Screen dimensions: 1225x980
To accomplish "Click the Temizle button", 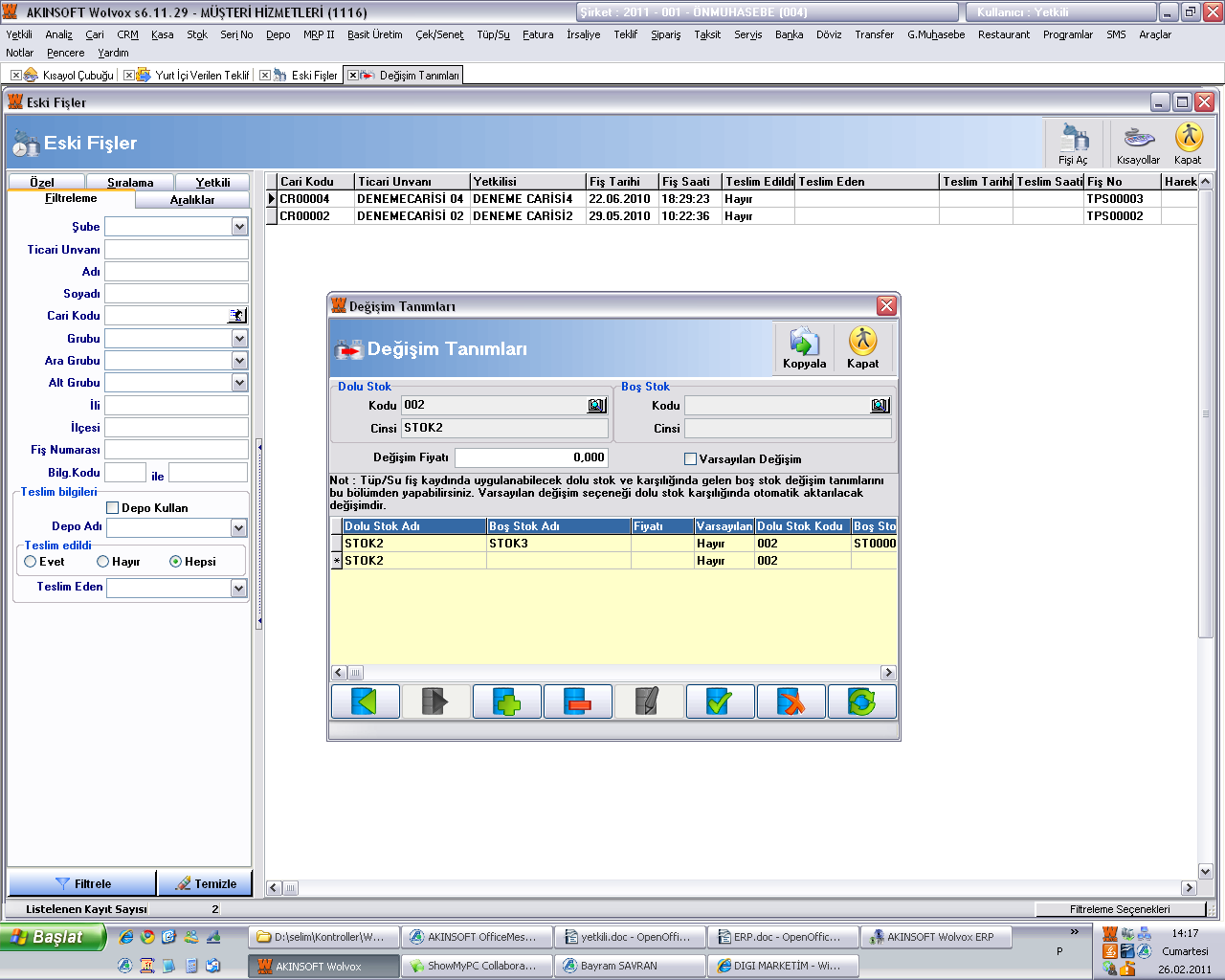I will coord(205,883).
